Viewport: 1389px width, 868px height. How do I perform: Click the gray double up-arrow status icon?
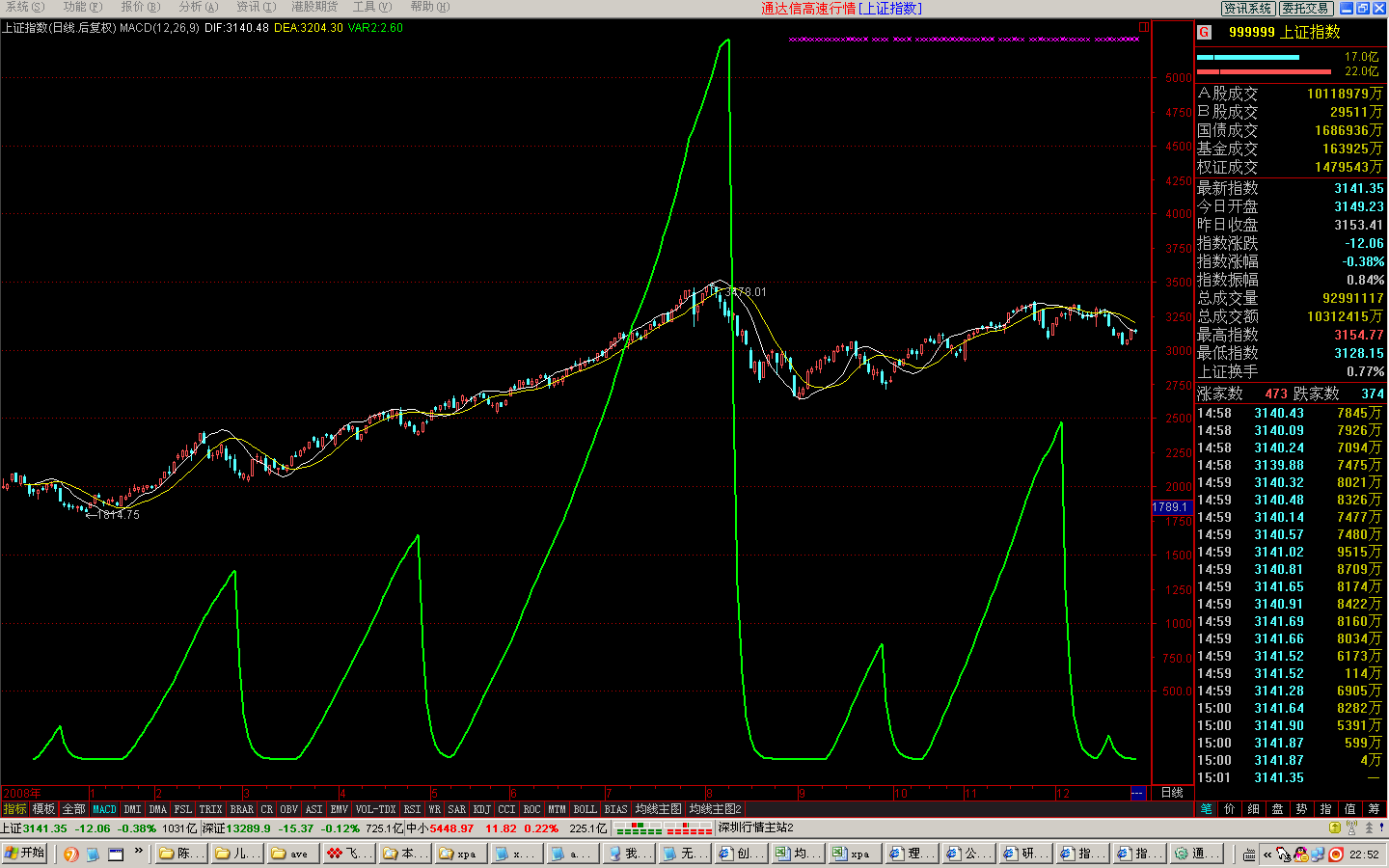(x=1369, y=827)
